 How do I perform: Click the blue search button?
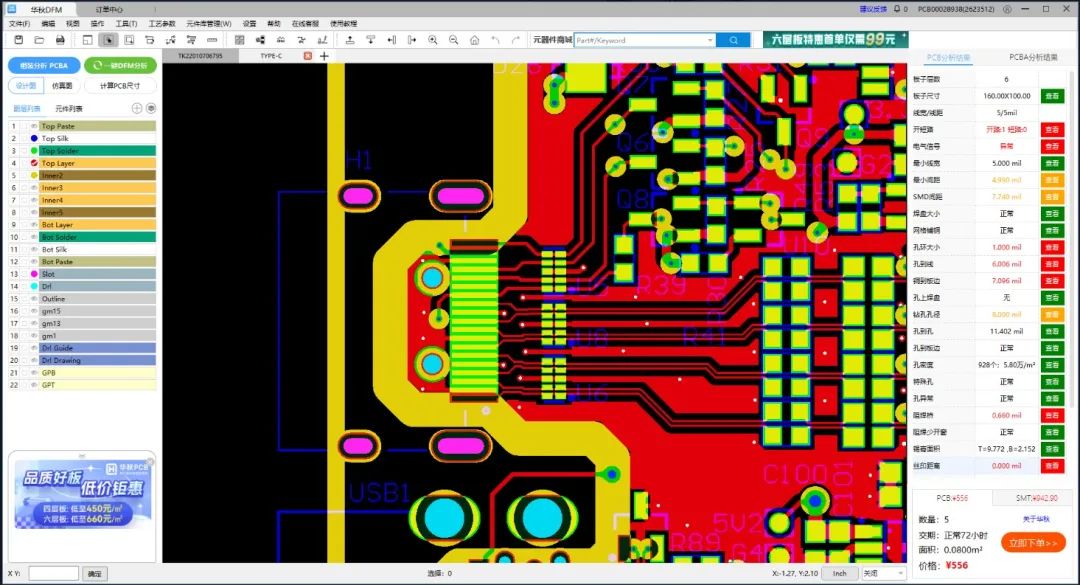click(x=733, y=40)
